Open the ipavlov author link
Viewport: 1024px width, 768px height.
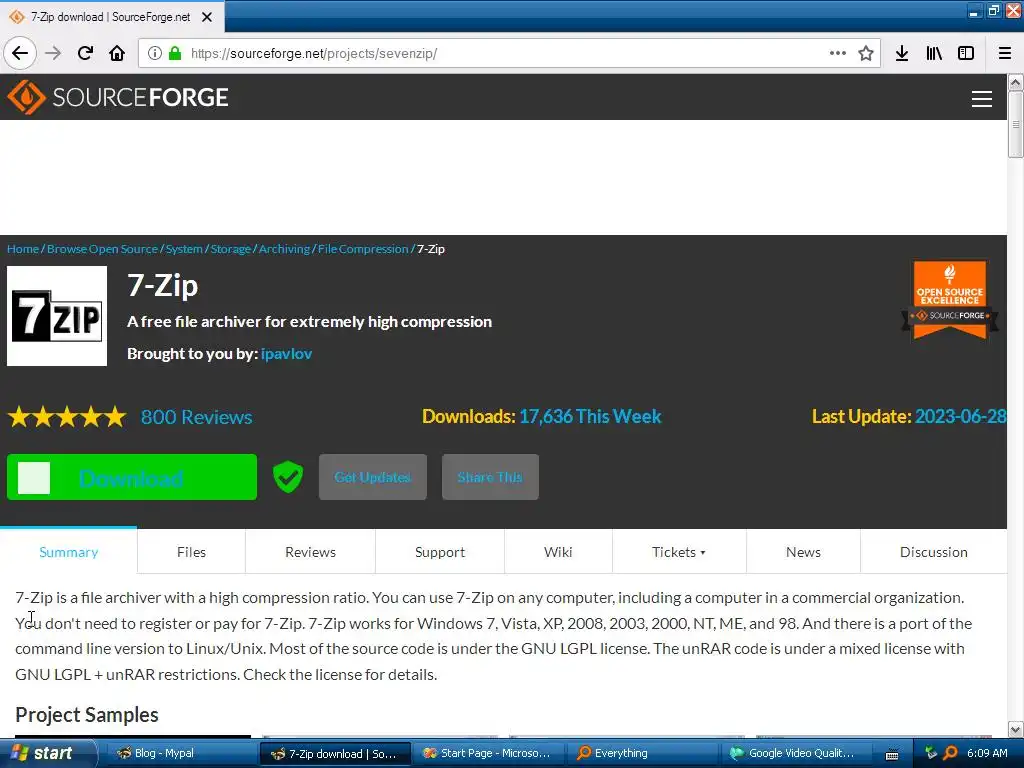(287, 353)
